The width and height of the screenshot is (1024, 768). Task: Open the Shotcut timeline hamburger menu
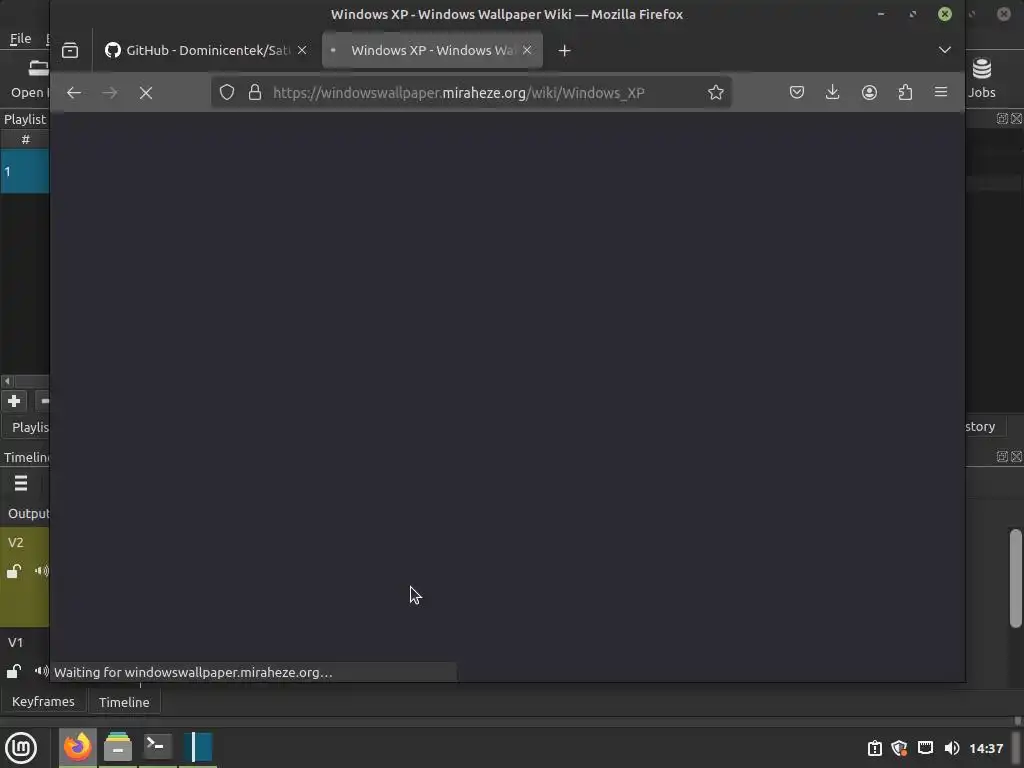click(21, 484)
